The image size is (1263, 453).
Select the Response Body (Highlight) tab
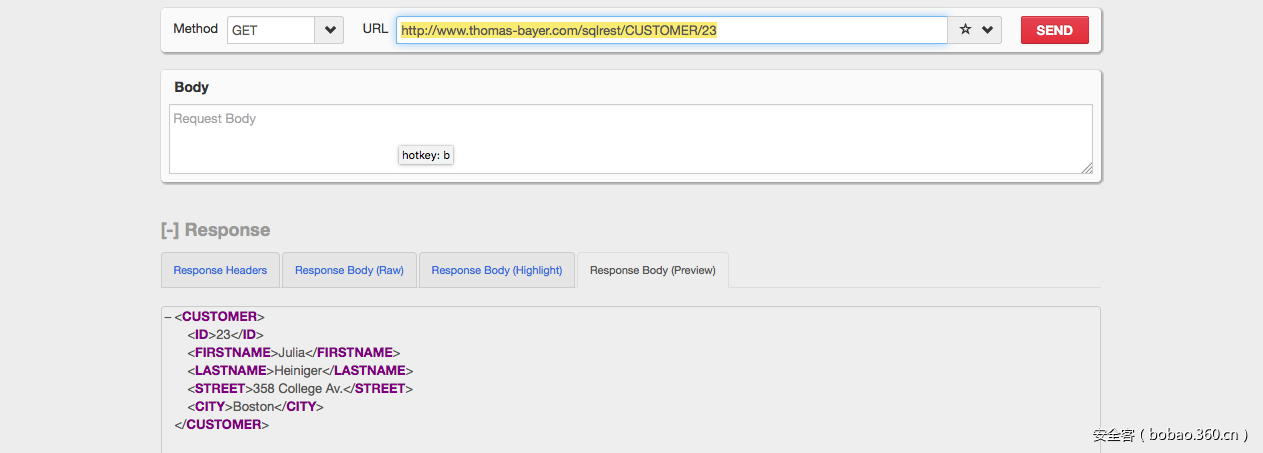[497, 270]
